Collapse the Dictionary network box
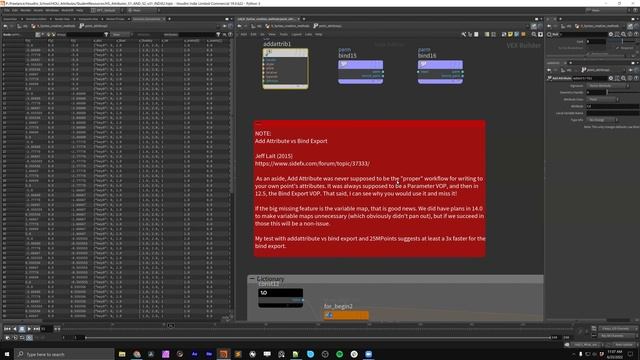The height and width of the screenshot is (360, 640). click(252, 279)
